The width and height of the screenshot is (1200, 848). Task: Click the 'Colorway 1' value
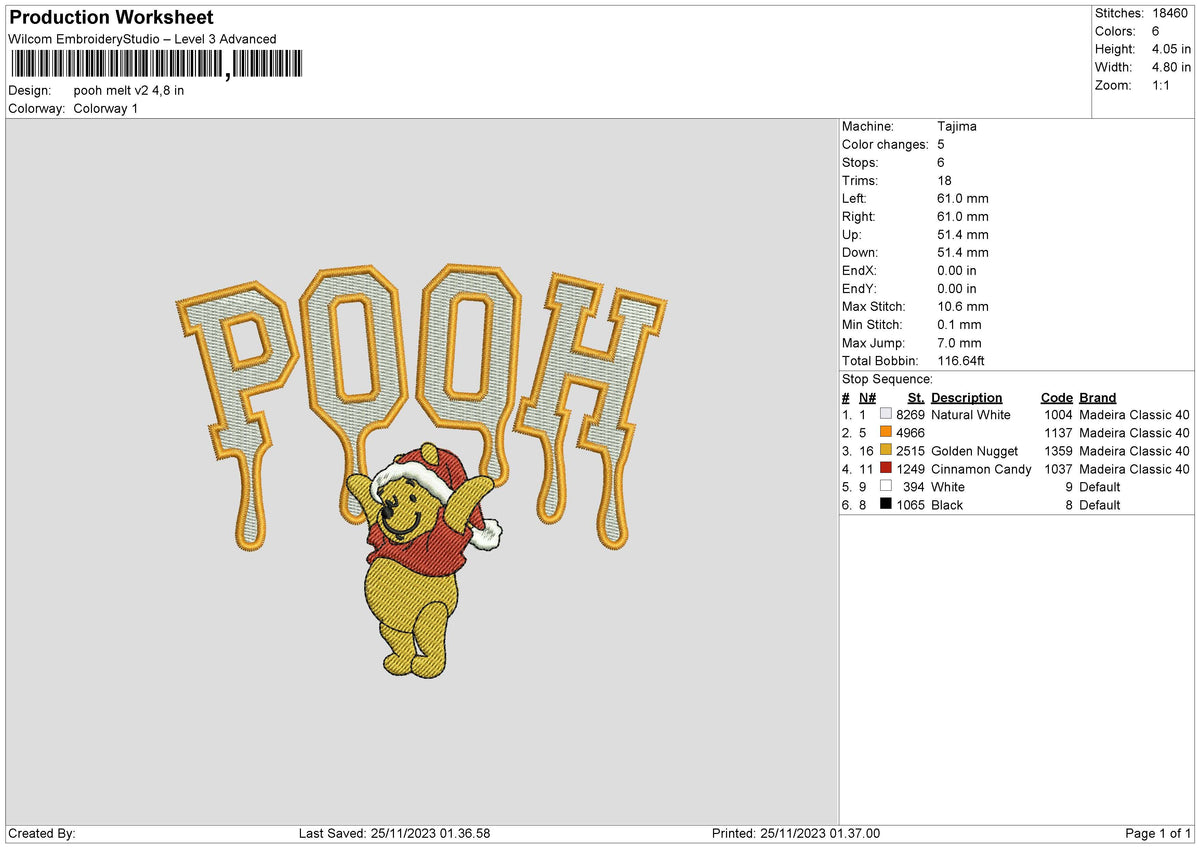tap(106, 108)
